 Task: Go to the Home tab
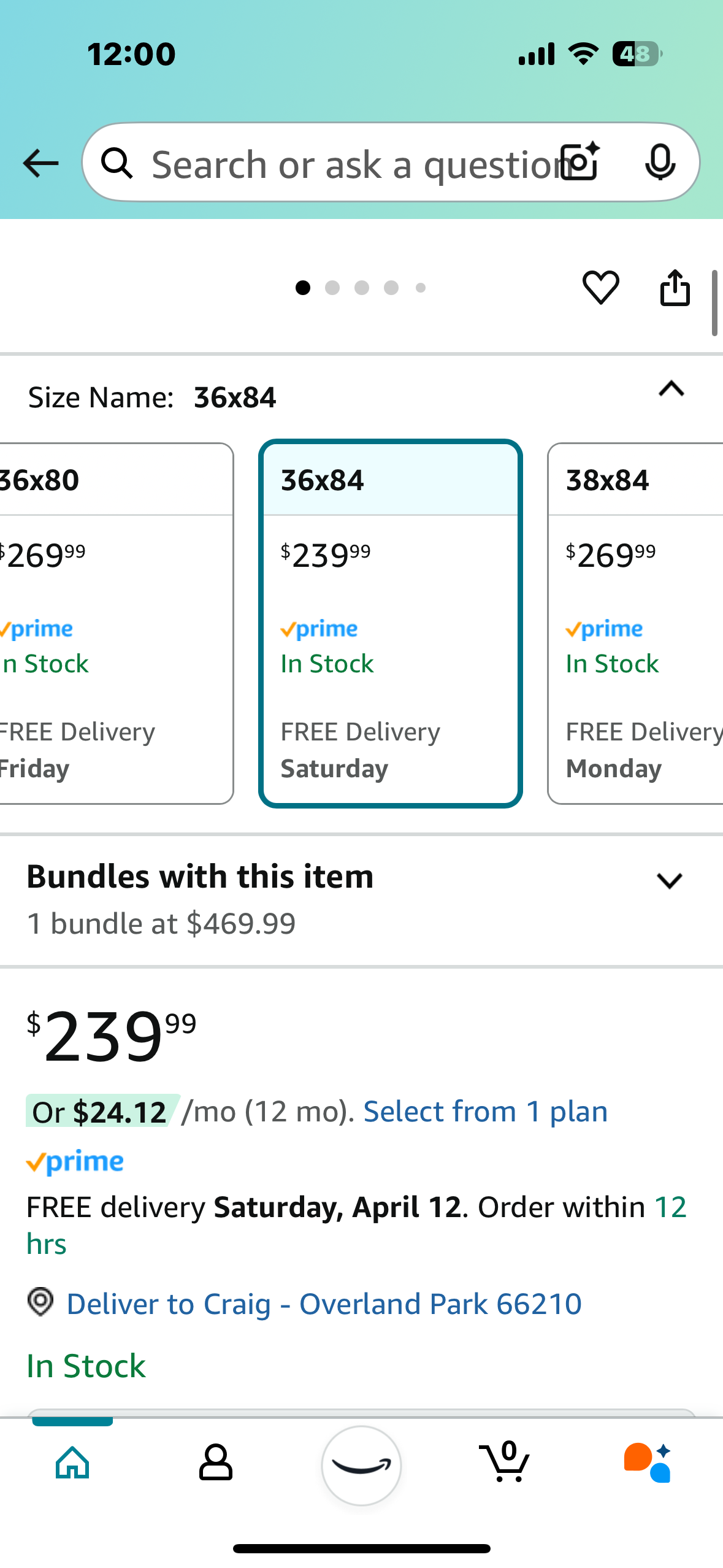72,1462
